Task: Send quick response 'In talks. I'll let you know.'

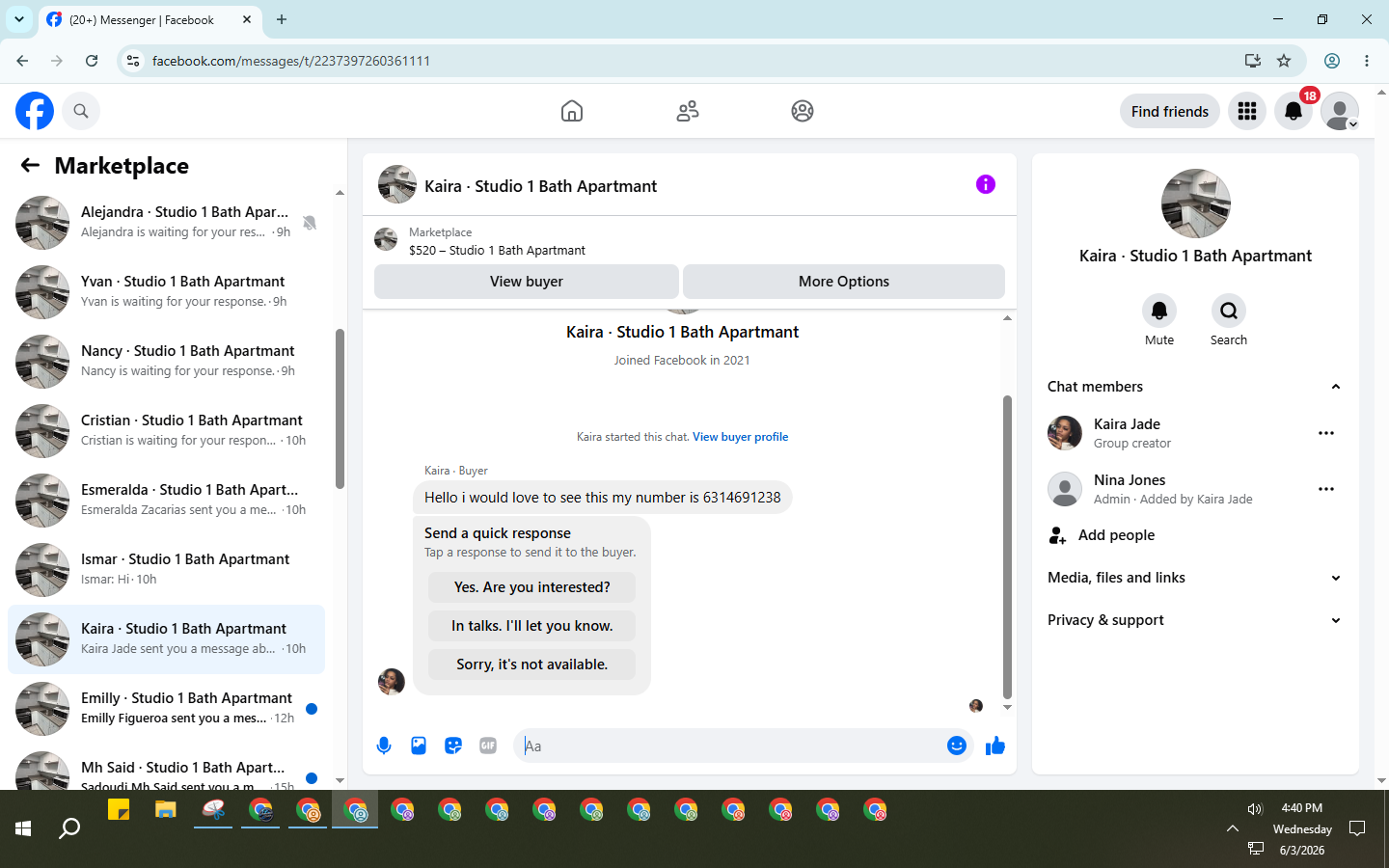Action: click(532, 626)
